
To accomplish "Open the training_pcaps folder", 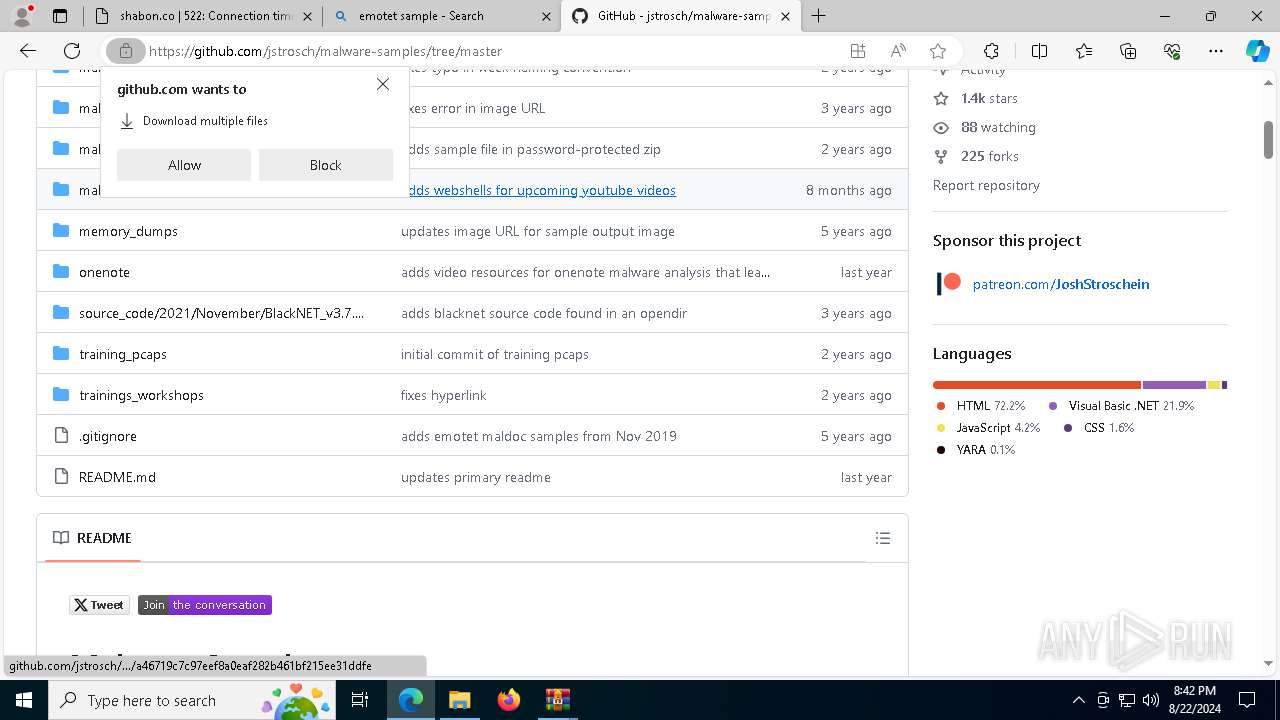I will (123, 354).
